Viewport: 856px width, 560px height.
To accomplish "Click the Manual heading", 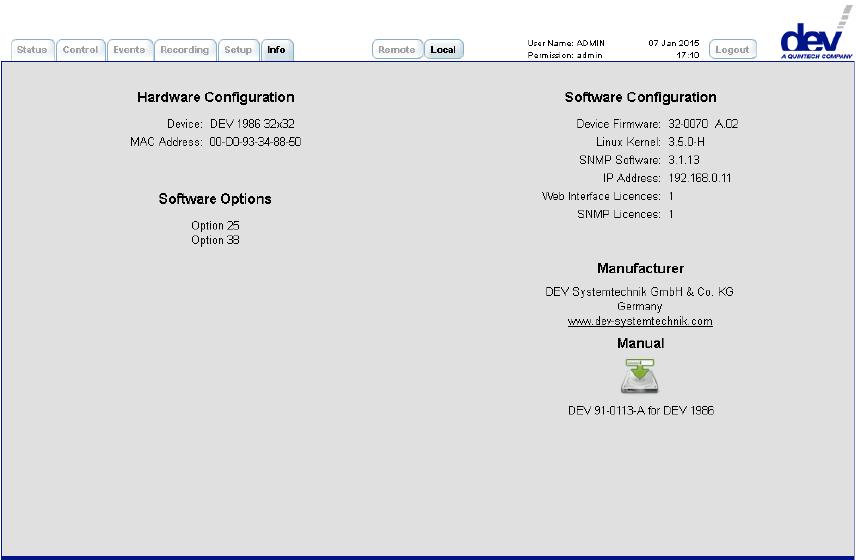I will (x=640, y=343).
